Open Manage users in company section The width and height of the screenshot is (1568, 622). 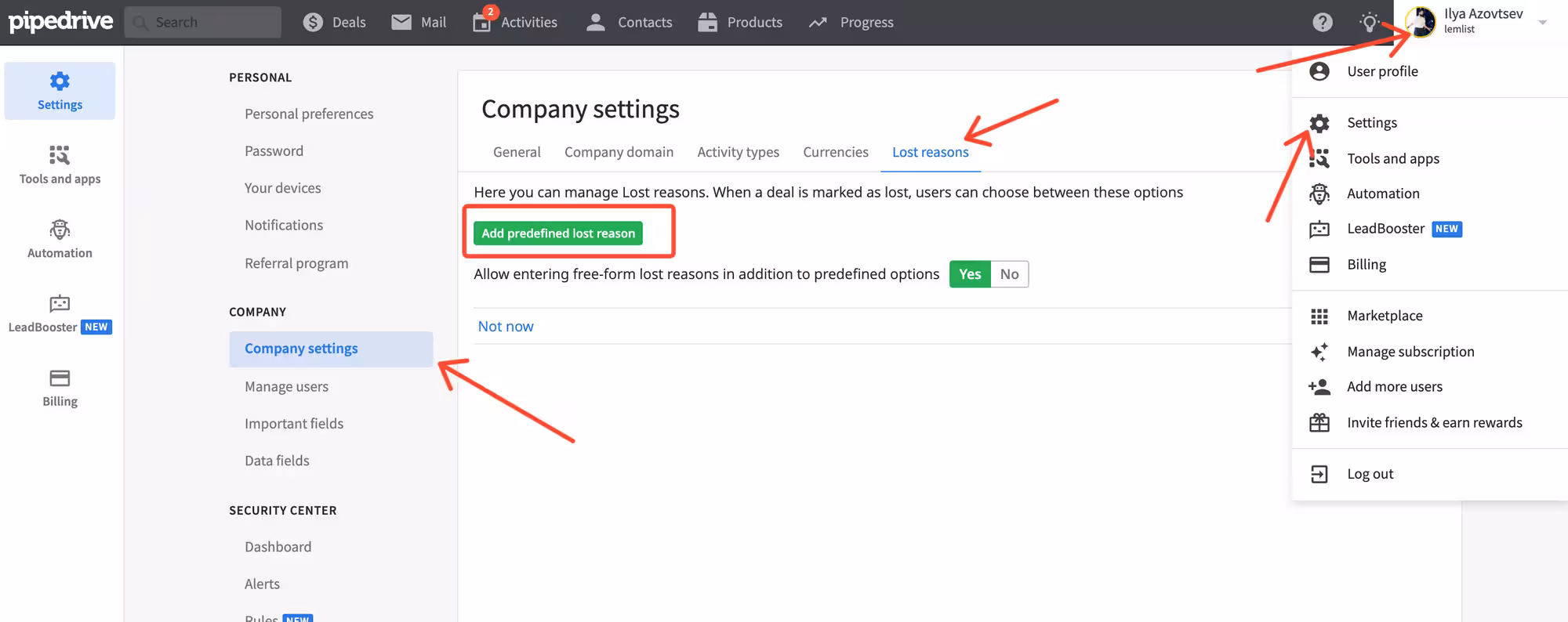[x=286, y=386]
